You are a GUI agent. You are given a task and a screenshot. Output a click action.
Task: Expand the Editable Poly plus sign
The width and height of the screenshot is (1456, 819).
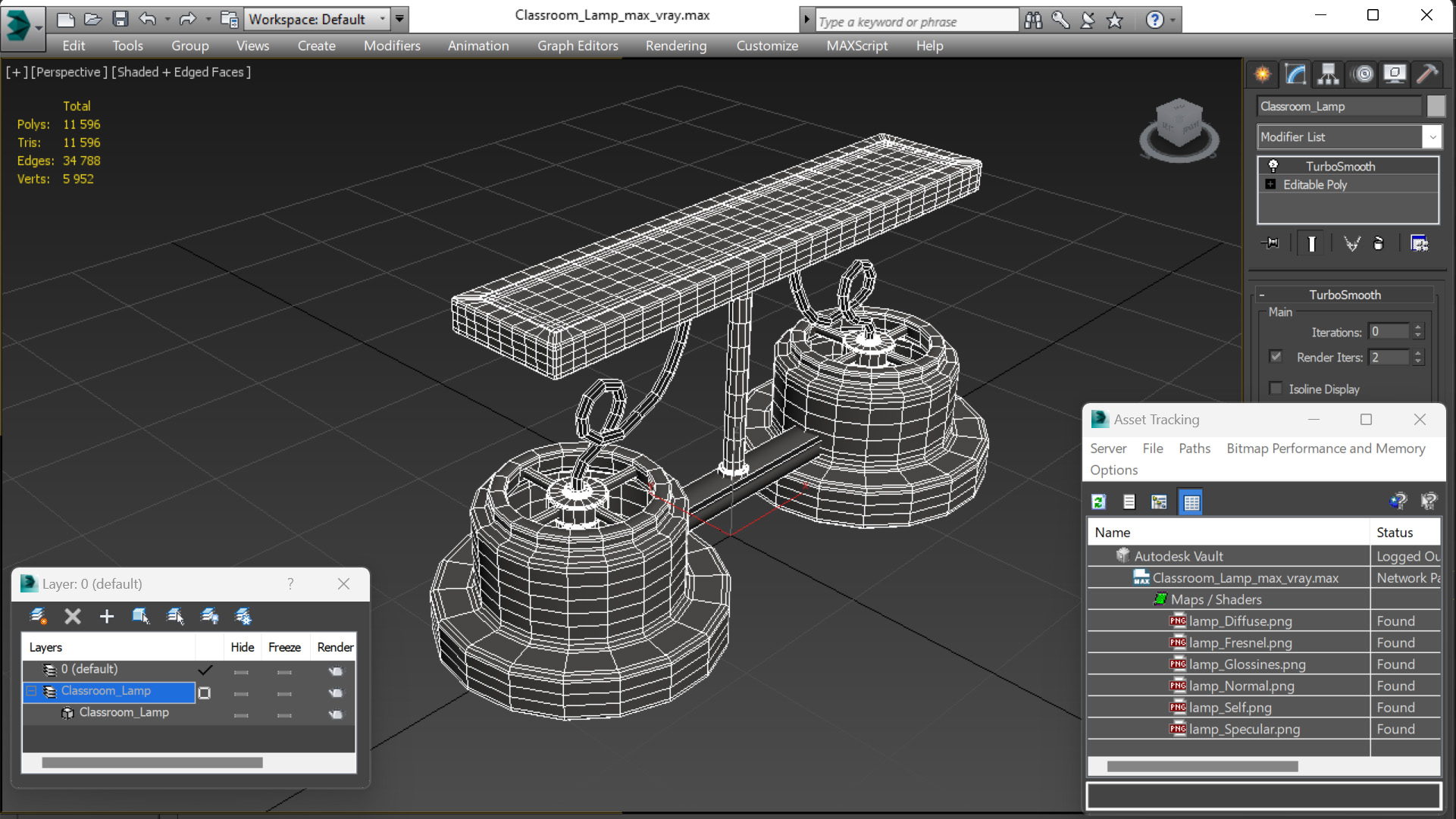coord(1271,184)
